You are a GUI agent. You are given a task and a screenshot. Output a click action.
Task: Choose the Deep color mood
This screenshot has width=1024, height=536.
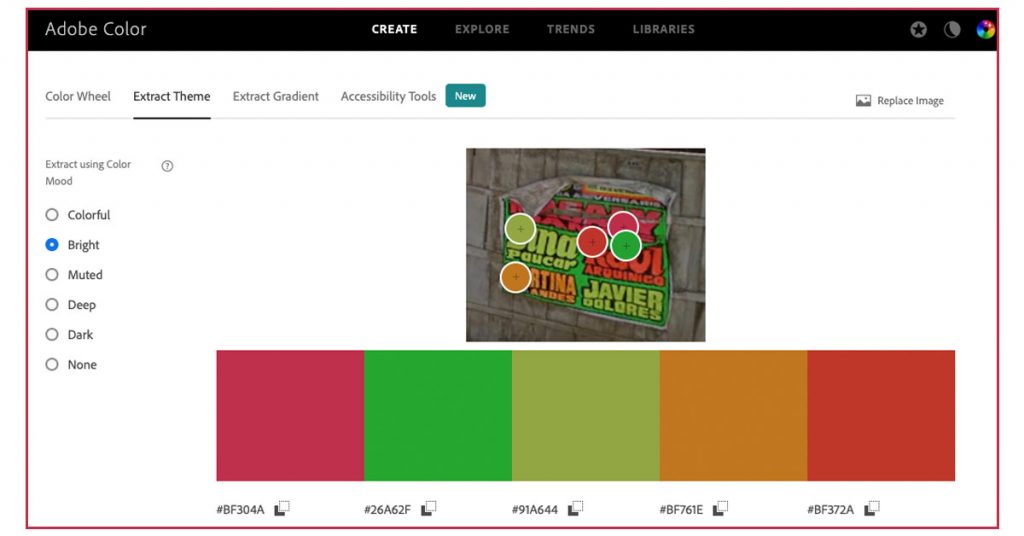point(52,305)
